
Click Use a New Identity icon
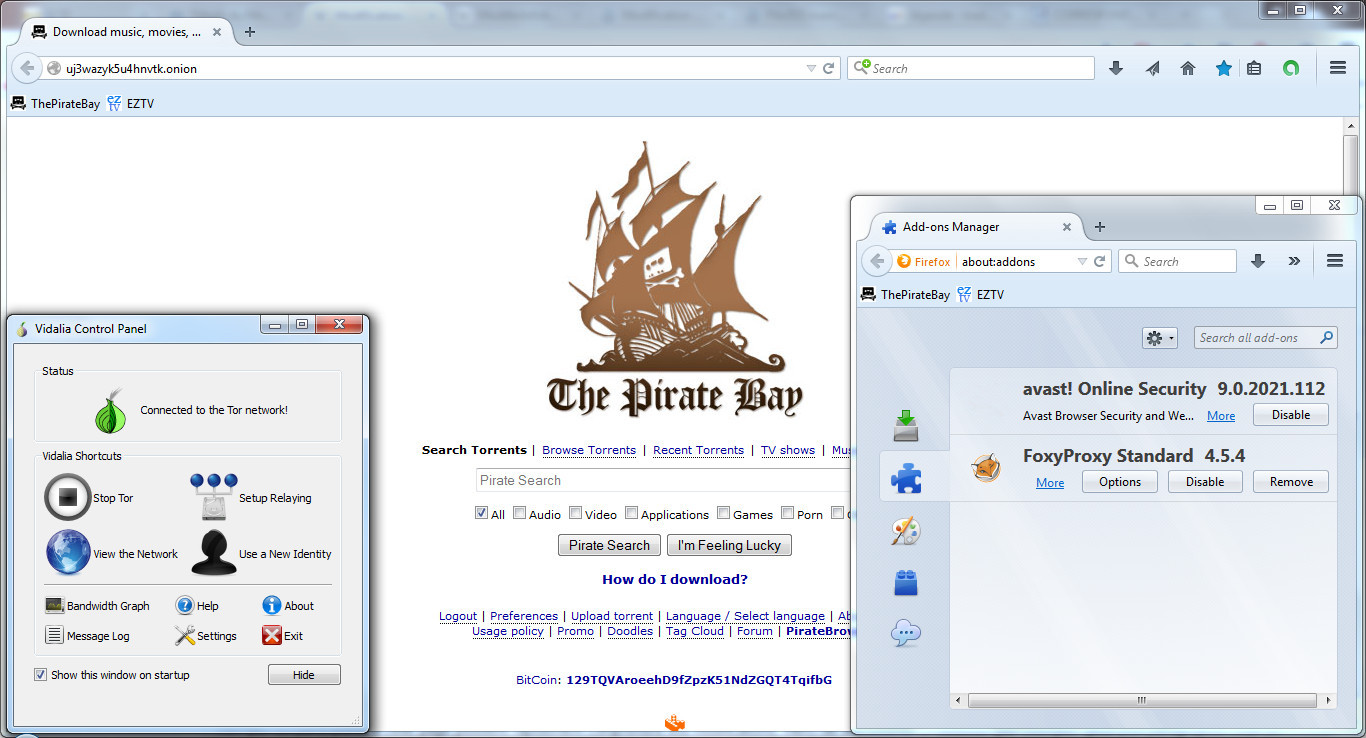[214, 553]
